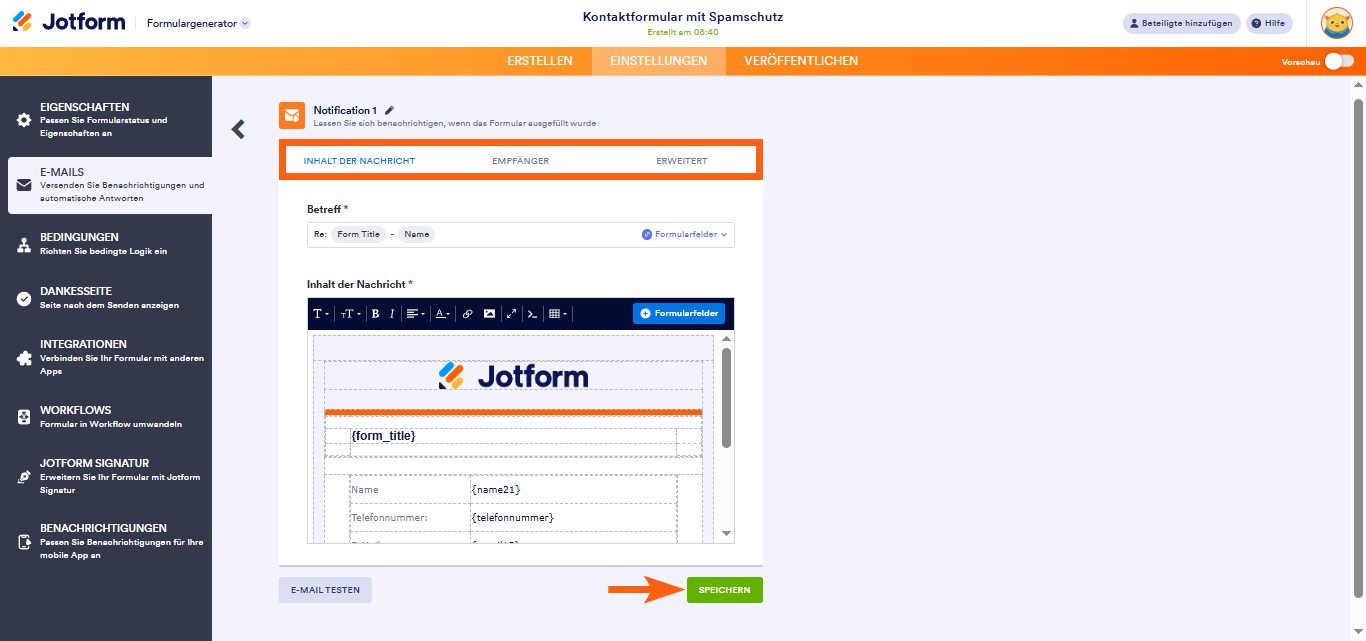Click the Telefonnummer: label in email
The height and width of the screenshot is (641, 1366).
coord(389,518)
